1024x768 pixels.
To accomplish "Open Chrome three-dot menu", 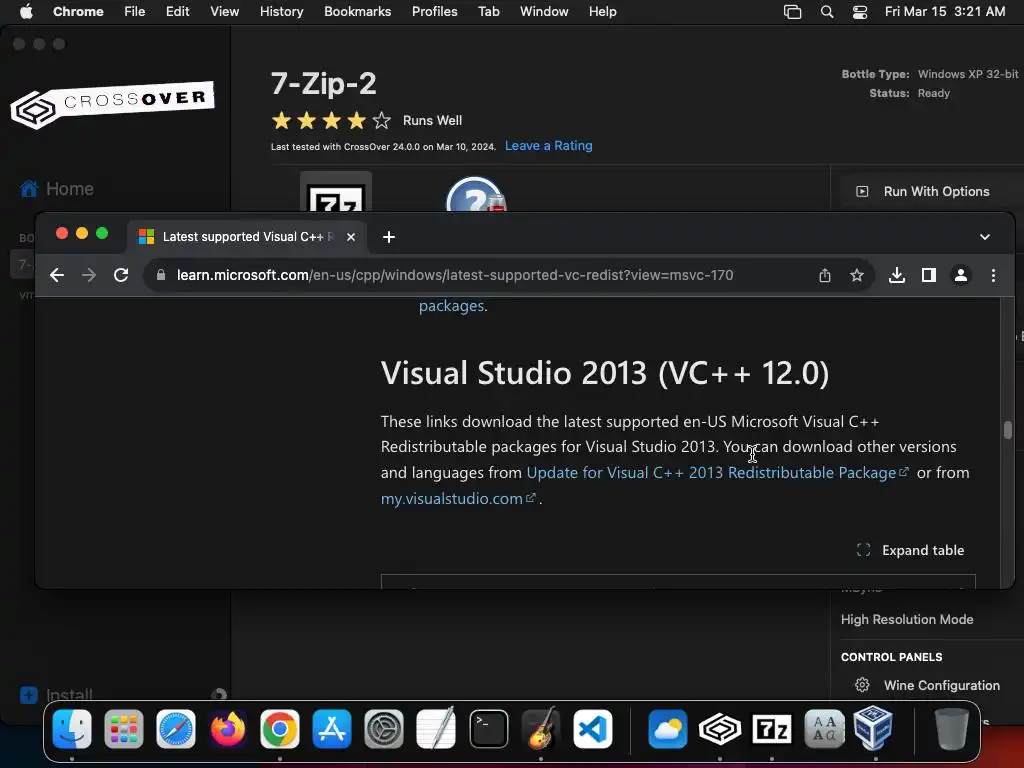I will (993, 275).
